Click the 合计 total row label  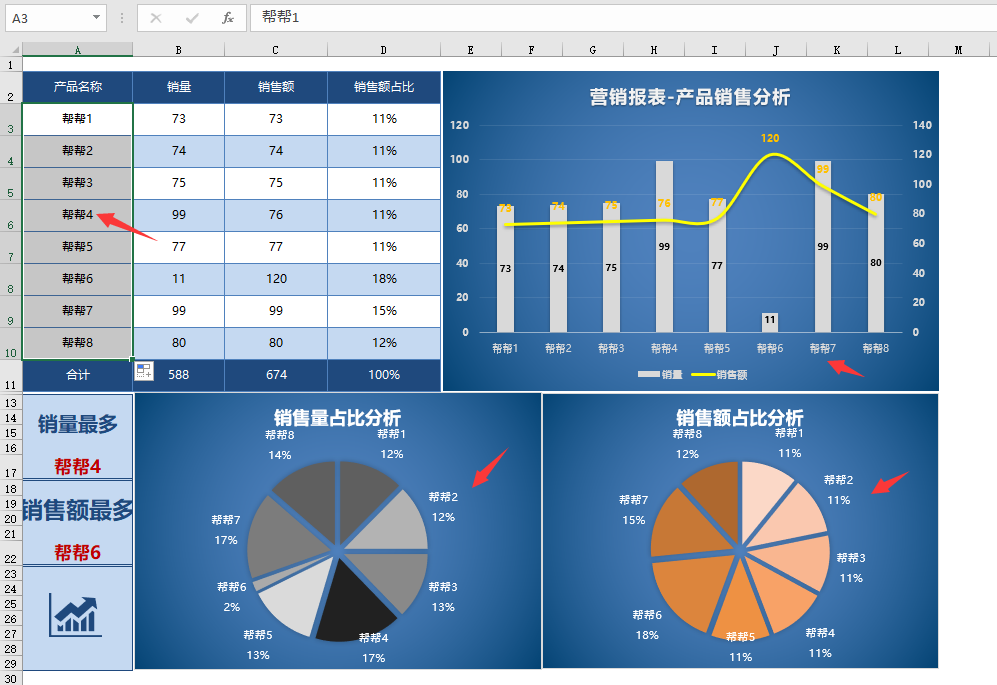tap(78, 375)
